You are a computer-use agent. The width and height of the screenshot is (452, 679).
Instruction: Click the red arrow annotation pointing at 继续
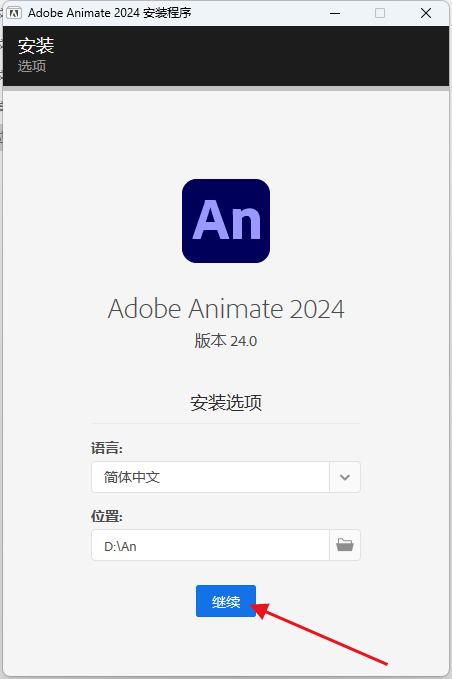click(319, 634)
